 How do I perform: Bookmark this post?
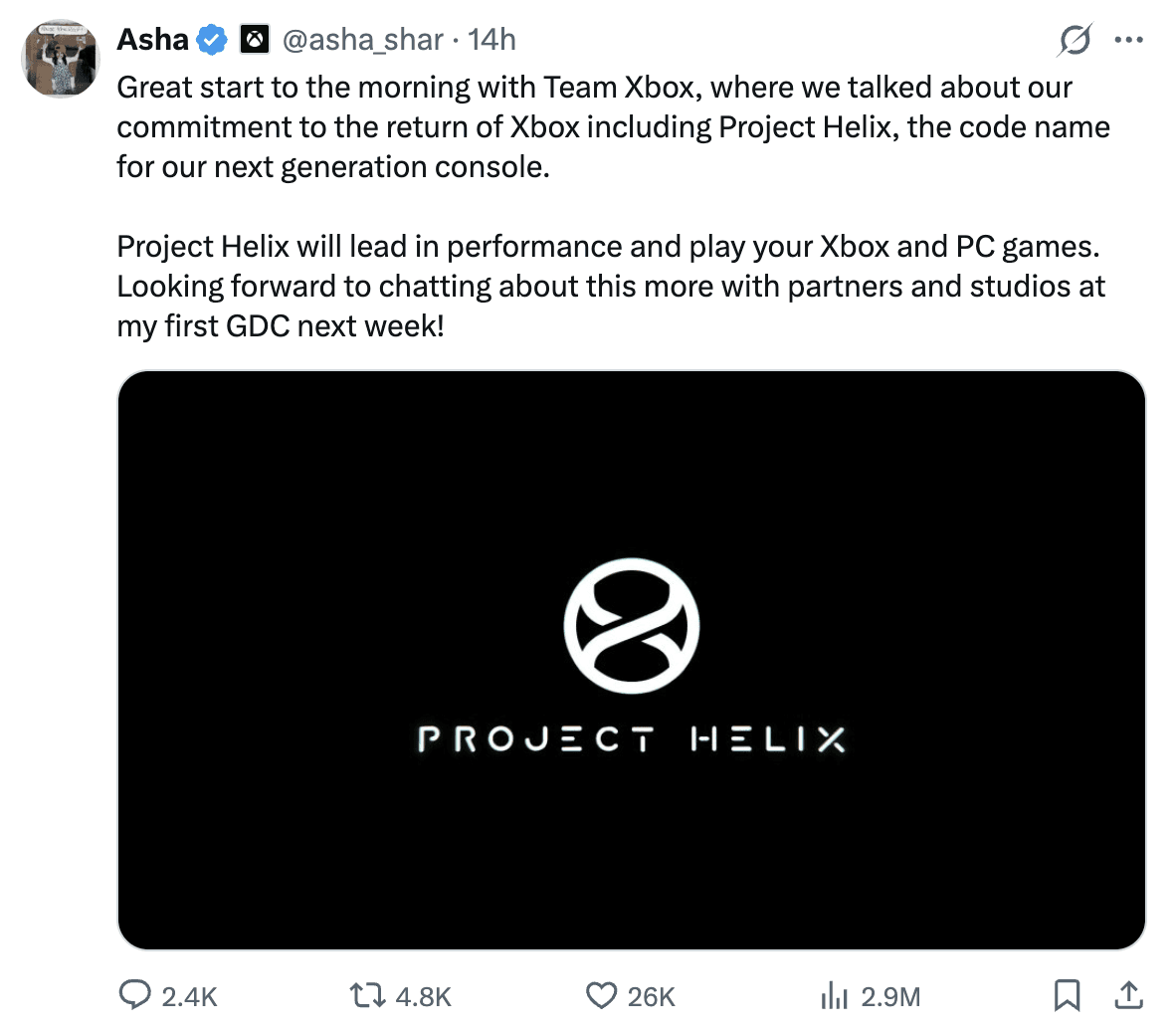pyautogui.click(x=1067, y=995)
